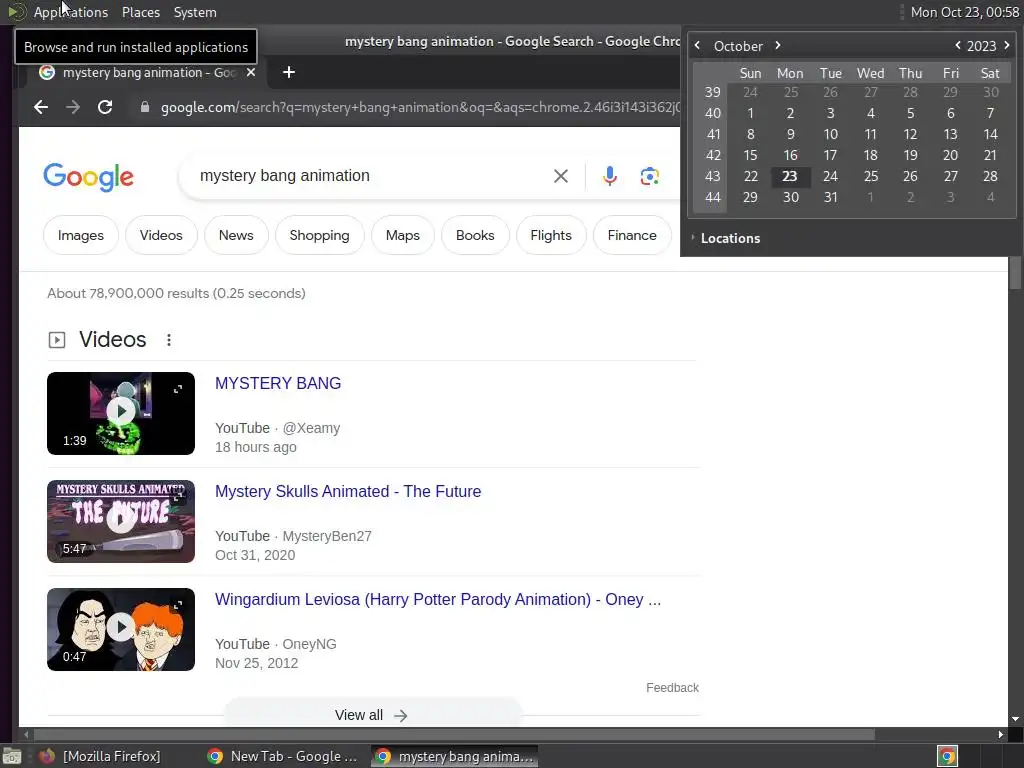
Task: Select October 23 in the calendar
Action: [790, 176]
